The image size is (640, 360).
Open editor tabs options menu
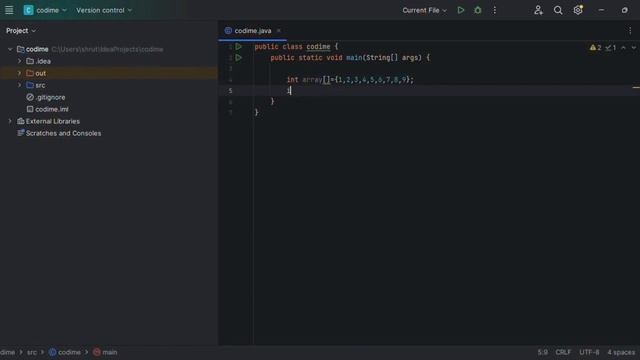point(630,31)
